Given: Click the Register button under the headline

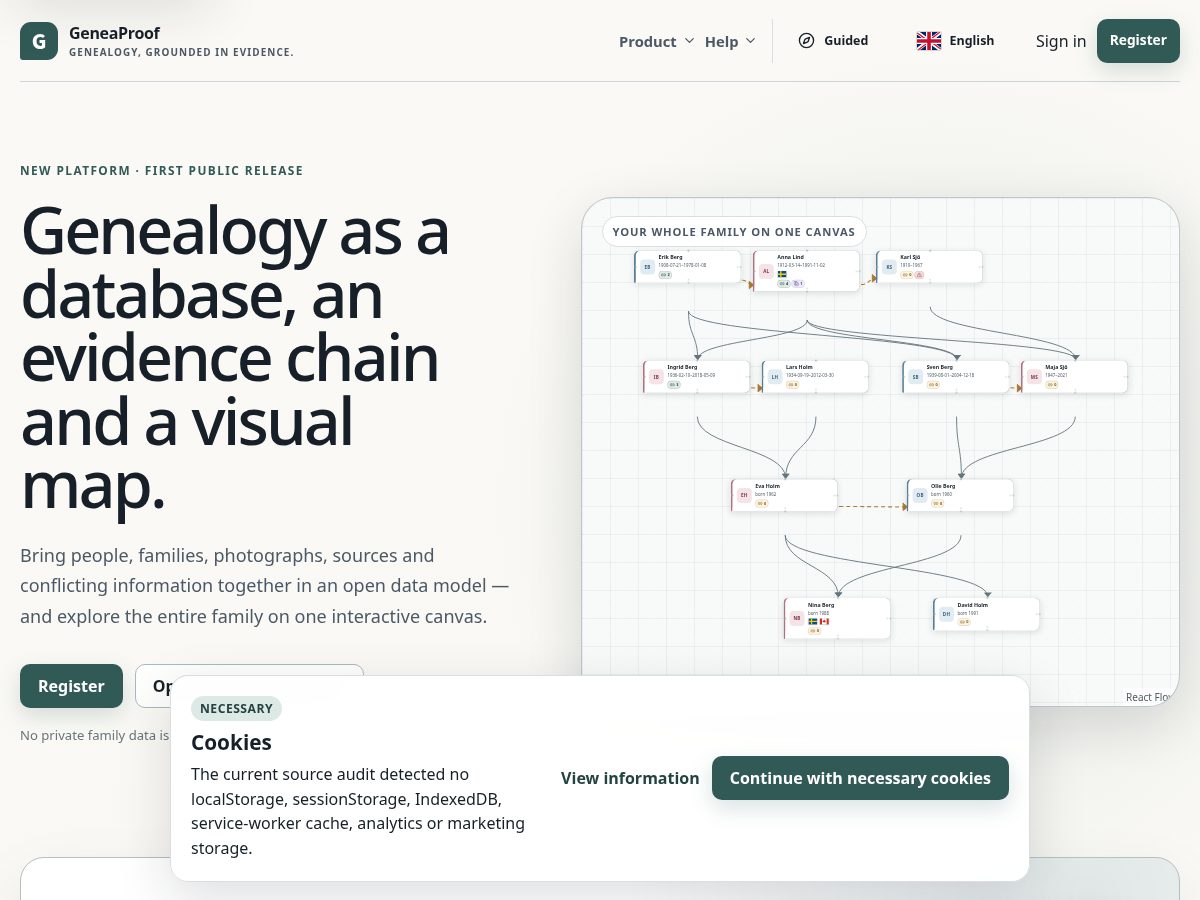Looking at the screenshot, I should click(71, 686).
